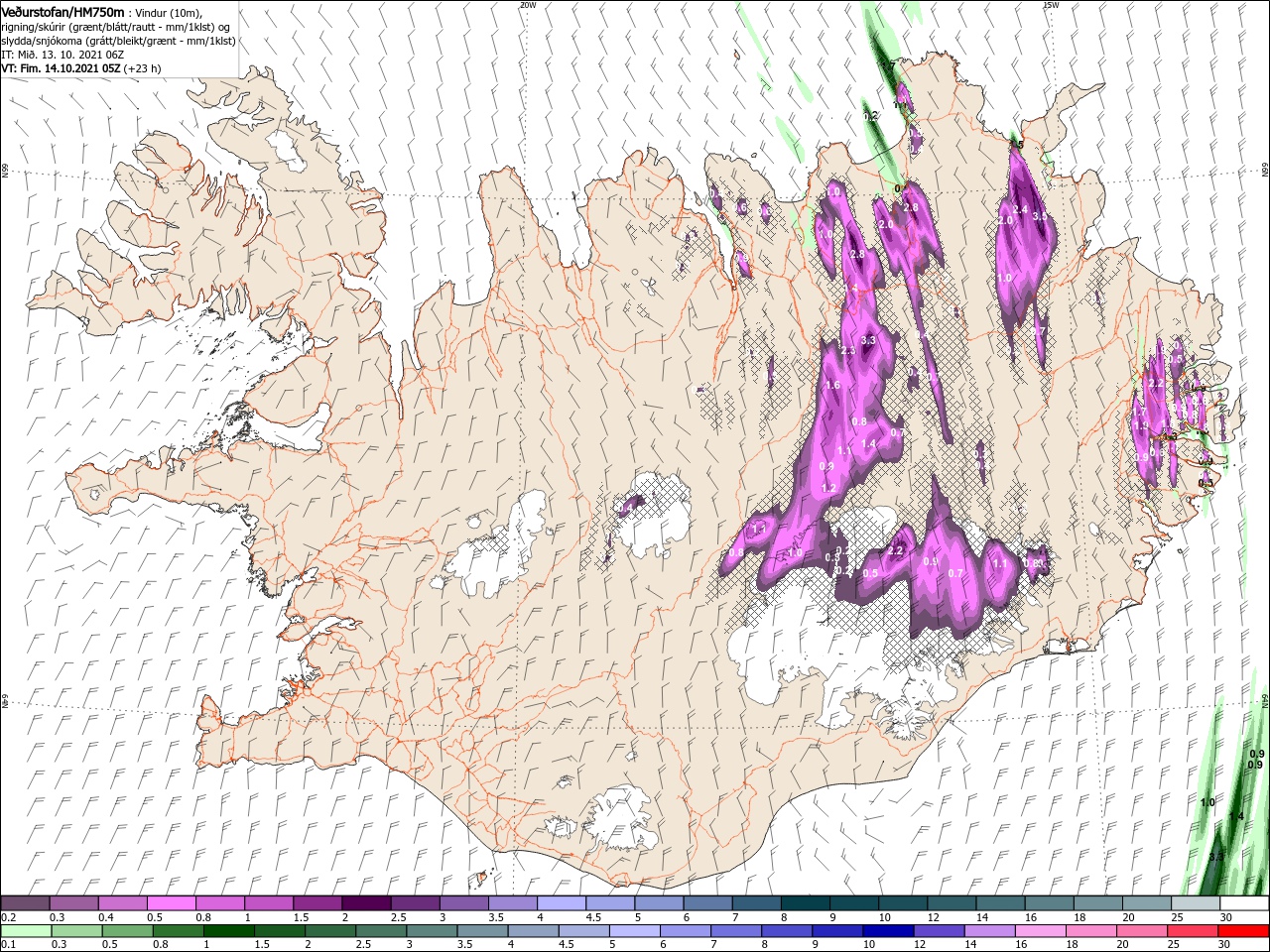
Task: Click the '2.5' label in the lower legend row
Action: [x=364, y=945]
